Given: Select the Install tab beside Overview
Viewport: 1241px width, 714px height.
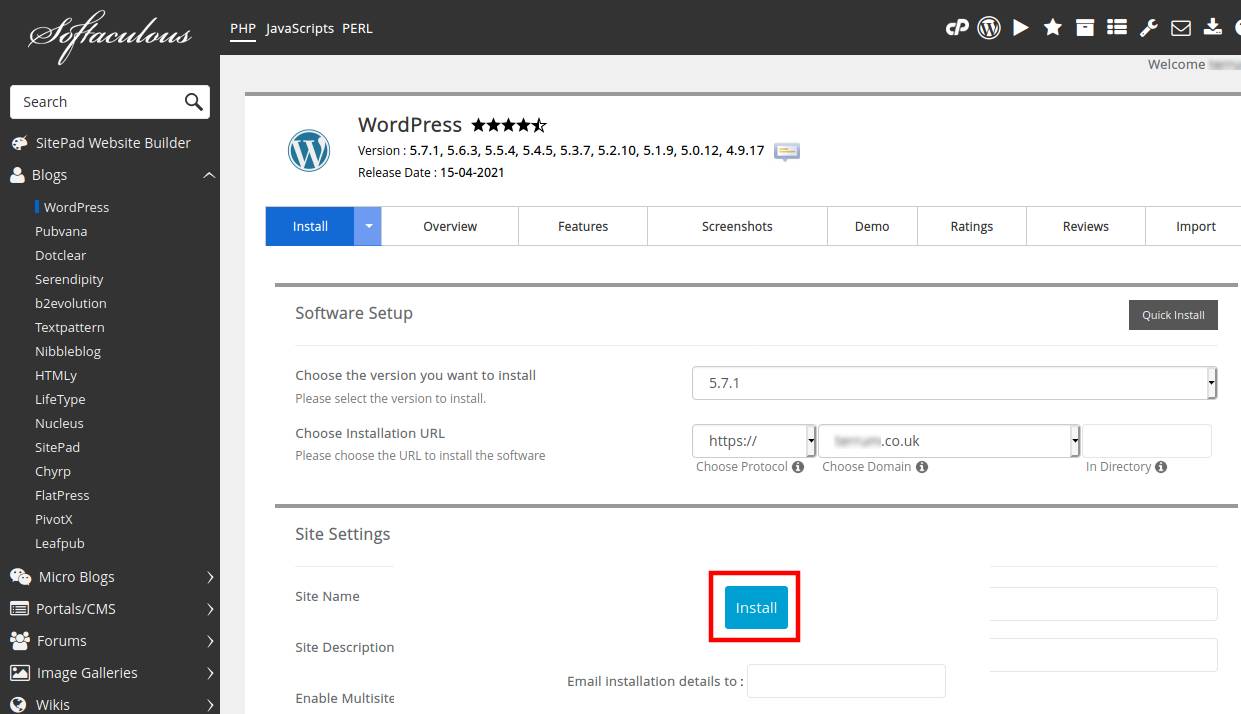Looking at the screenshot, I should pos(310,226).
